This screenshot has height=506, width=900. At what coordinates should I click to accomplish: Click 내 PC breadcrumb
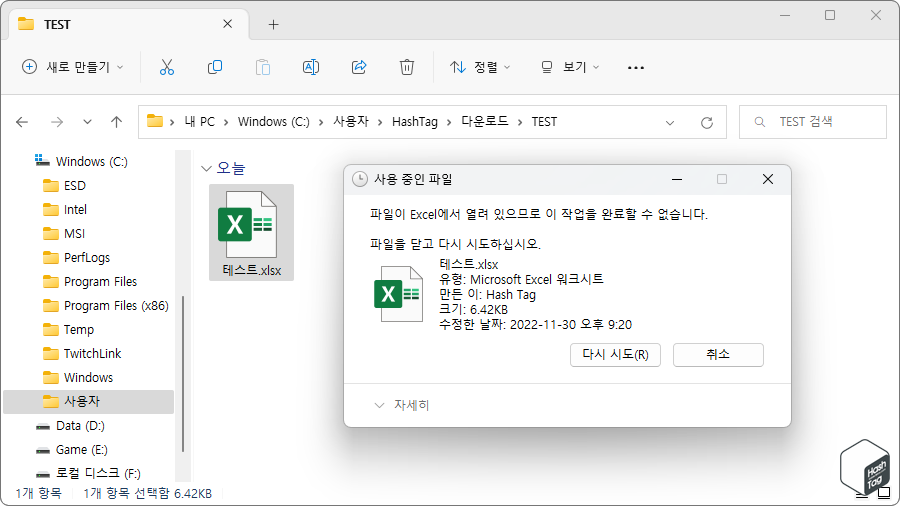coord(199,122)
